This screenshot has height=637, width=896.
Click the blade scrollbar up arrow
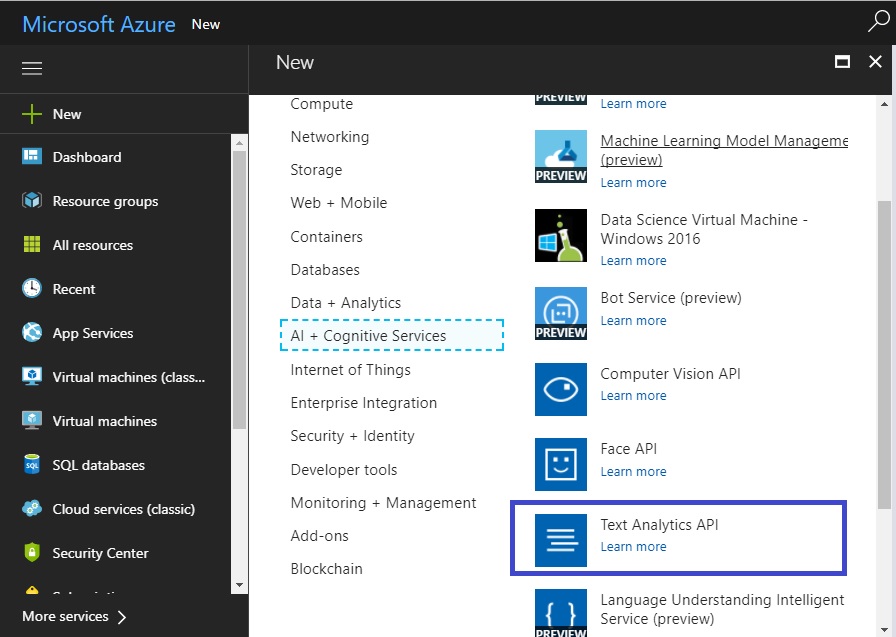[884, 104]
